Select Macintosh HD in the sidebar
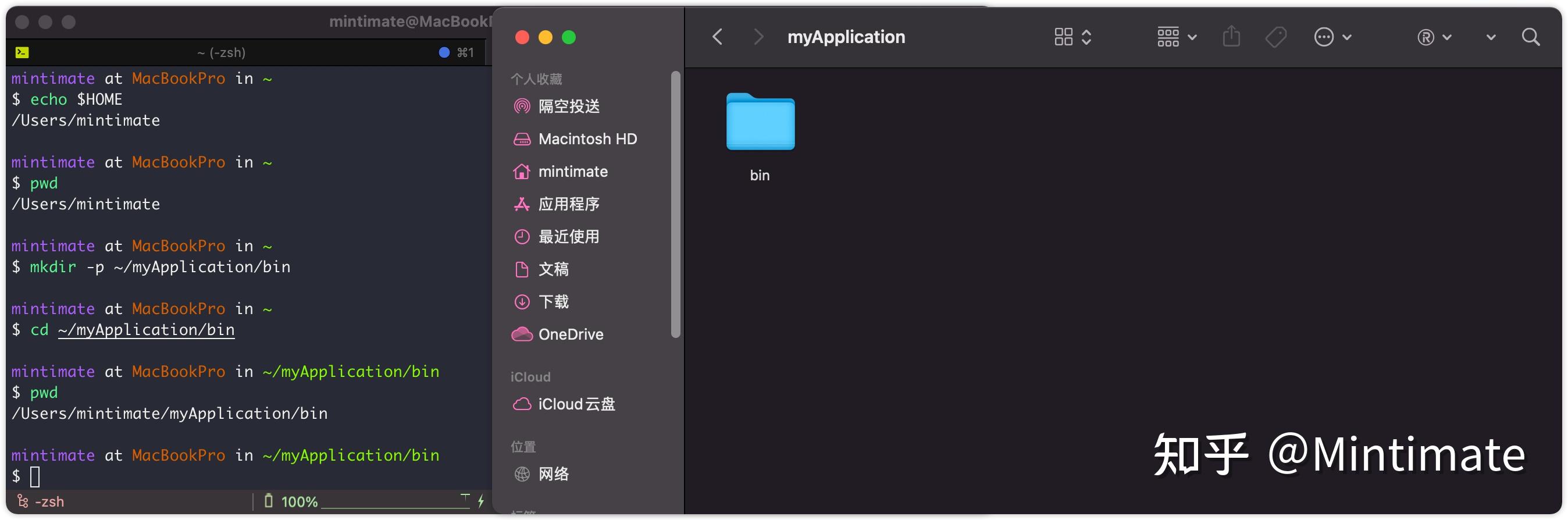This screenshot has height=520, width=1568. [x=587, y=139]
